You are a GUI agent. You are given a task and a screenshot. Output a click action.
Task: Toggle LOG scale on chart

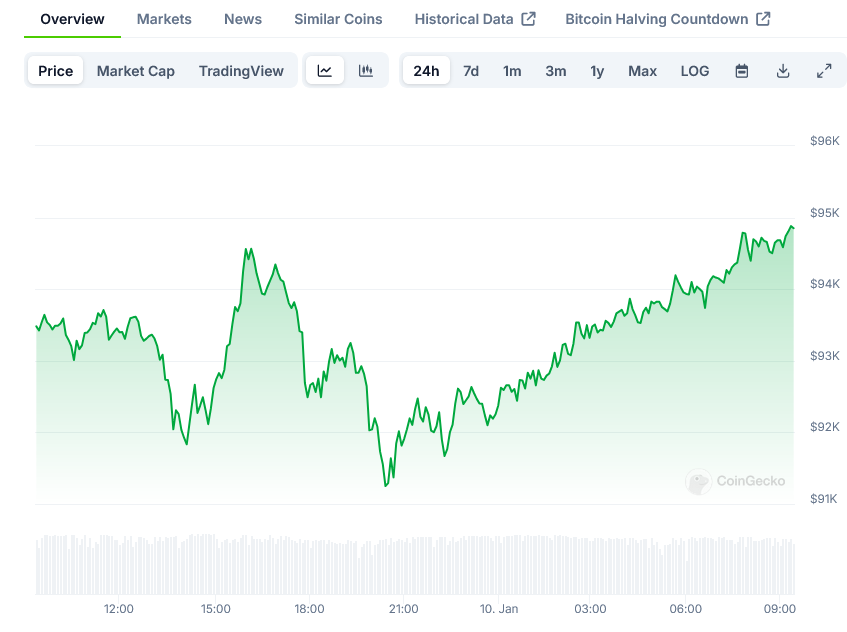click(695, 71)
